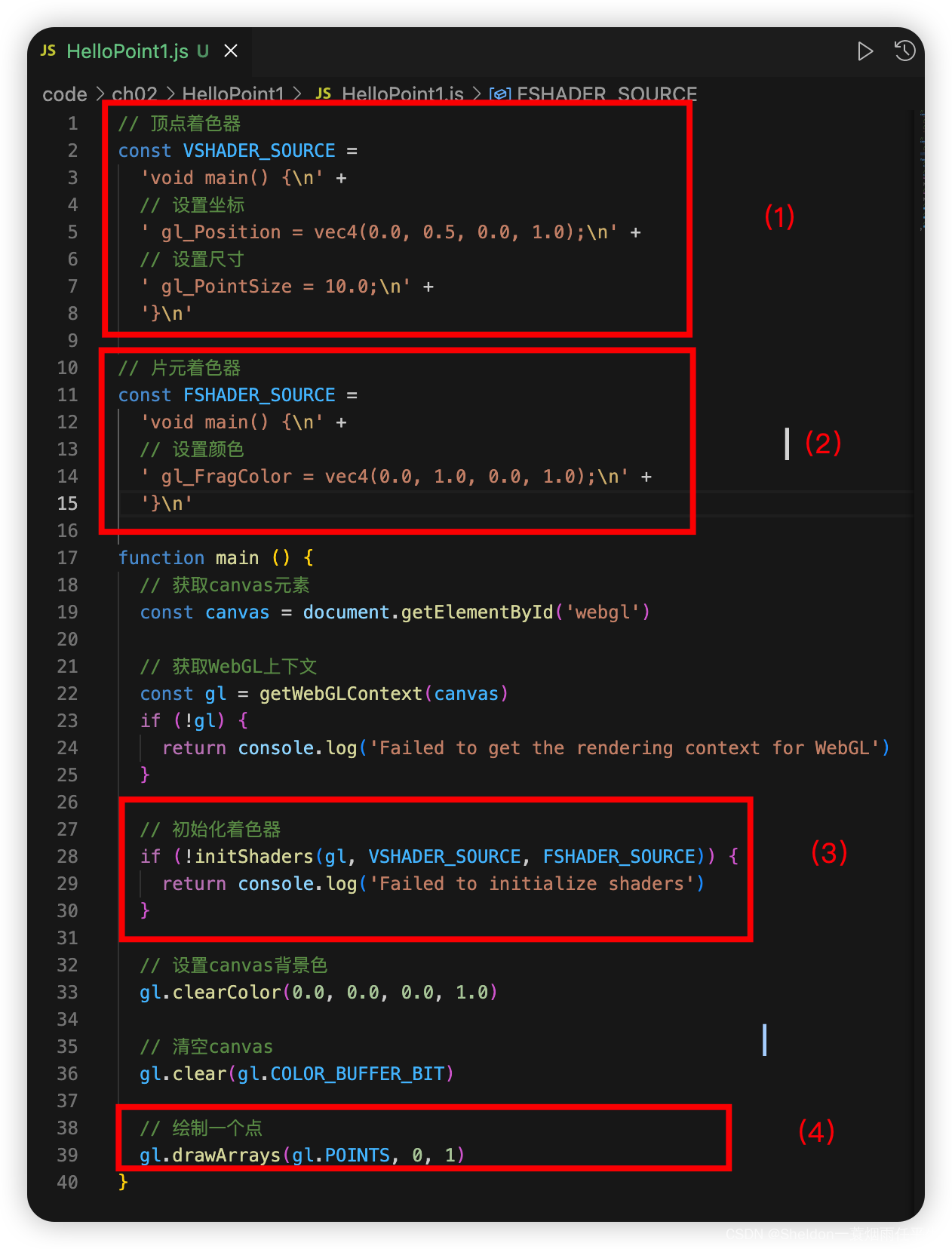Click the 'Failed to initialize shaders' string
Viewport: 952px width, 1249px height.
tap(531, 884)
